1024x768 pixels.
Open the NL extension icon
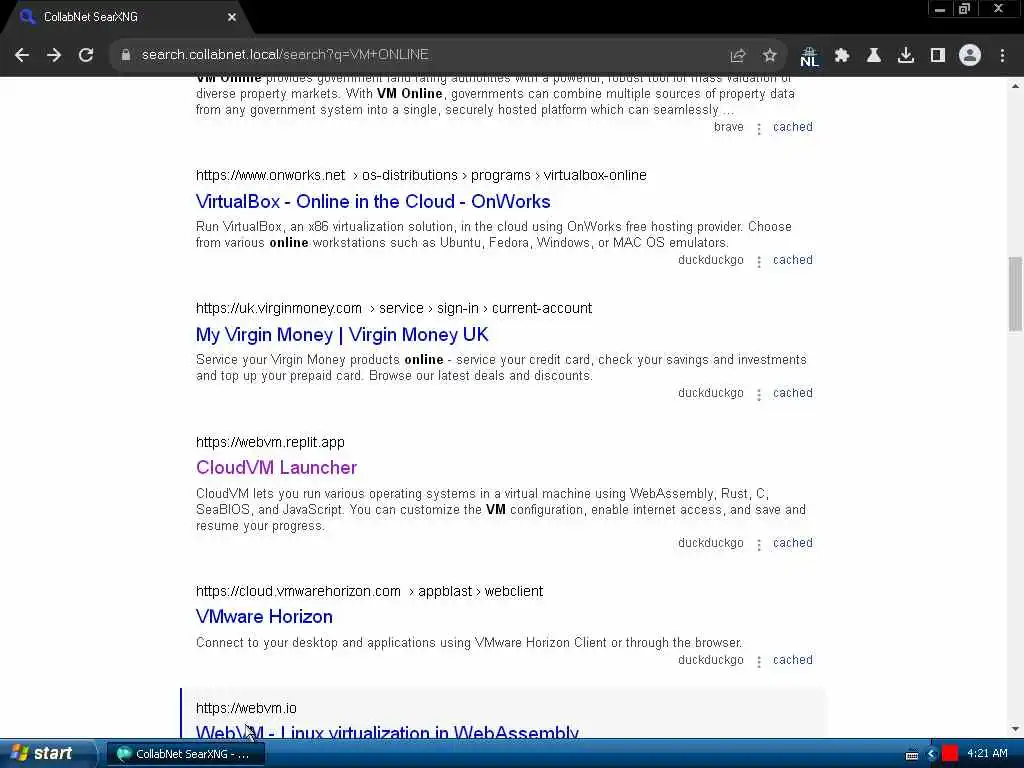pos(809,56)
